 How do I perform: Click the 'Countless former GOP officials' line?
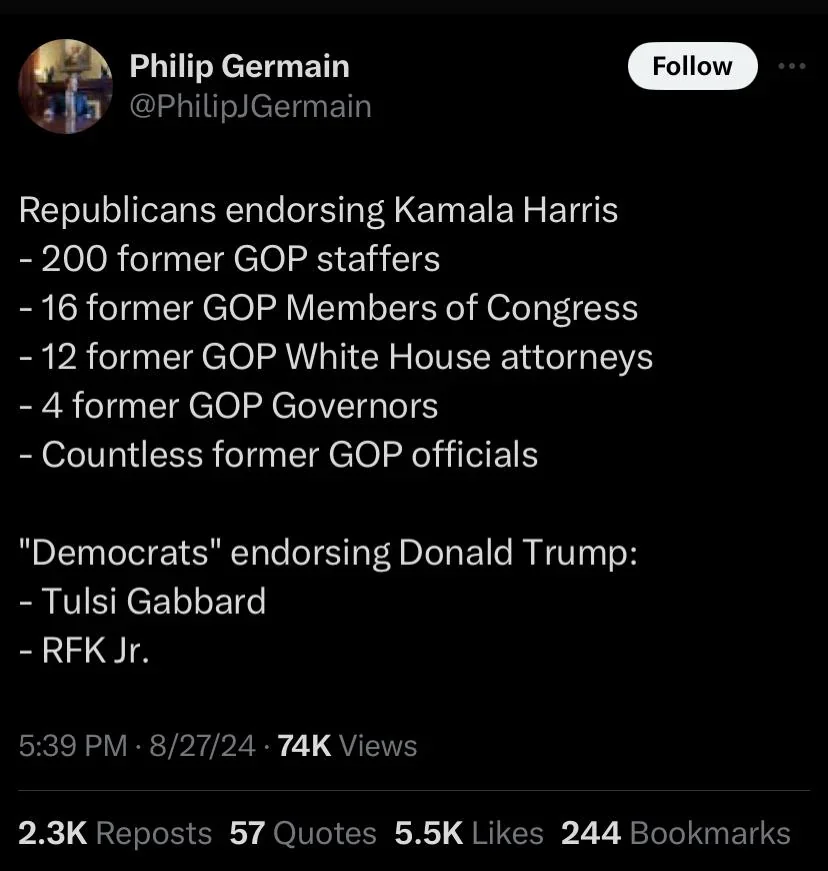(x=279, y=455)
